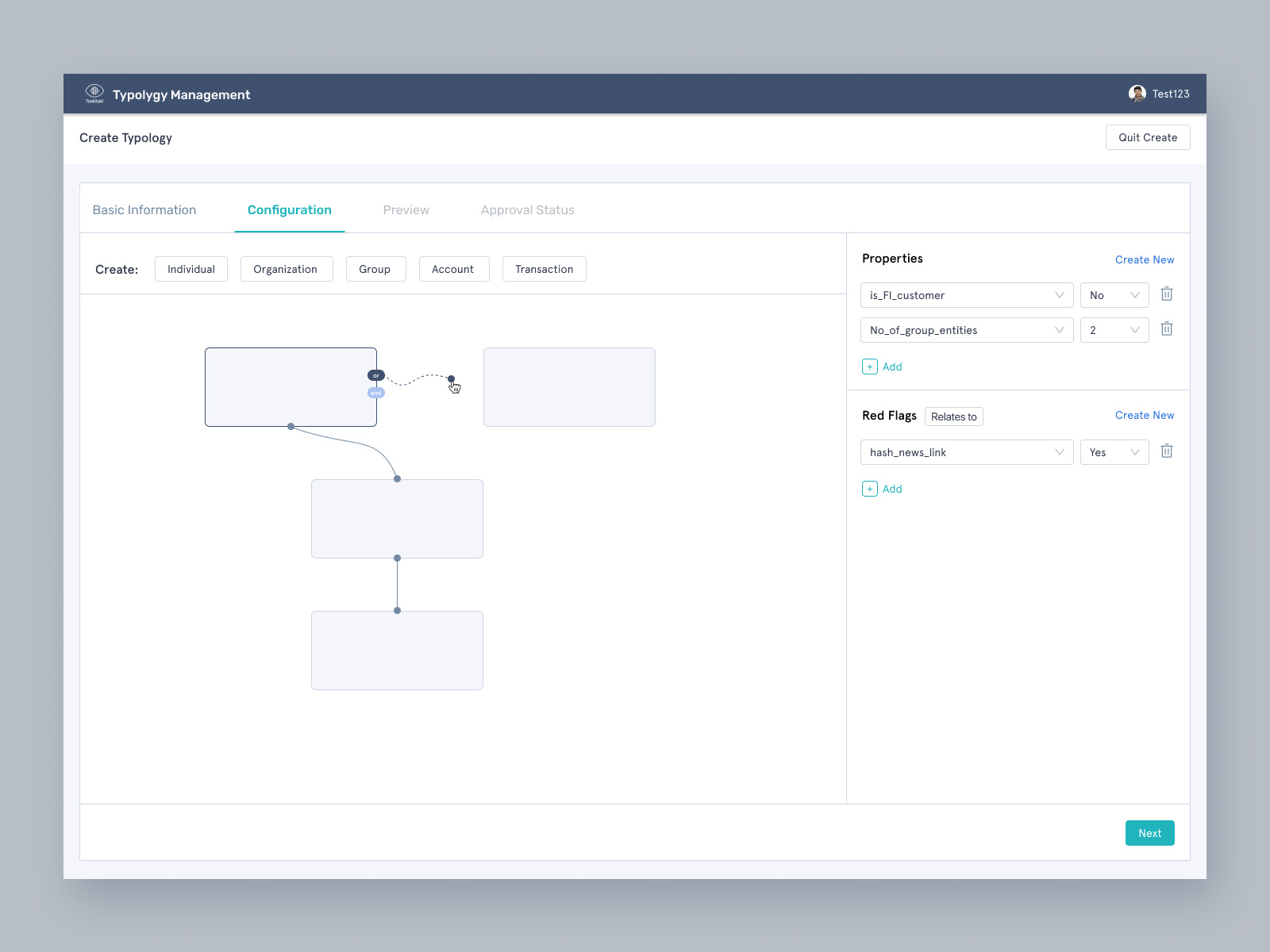Toggle the connector to 'or' operator

click(375, 375)
